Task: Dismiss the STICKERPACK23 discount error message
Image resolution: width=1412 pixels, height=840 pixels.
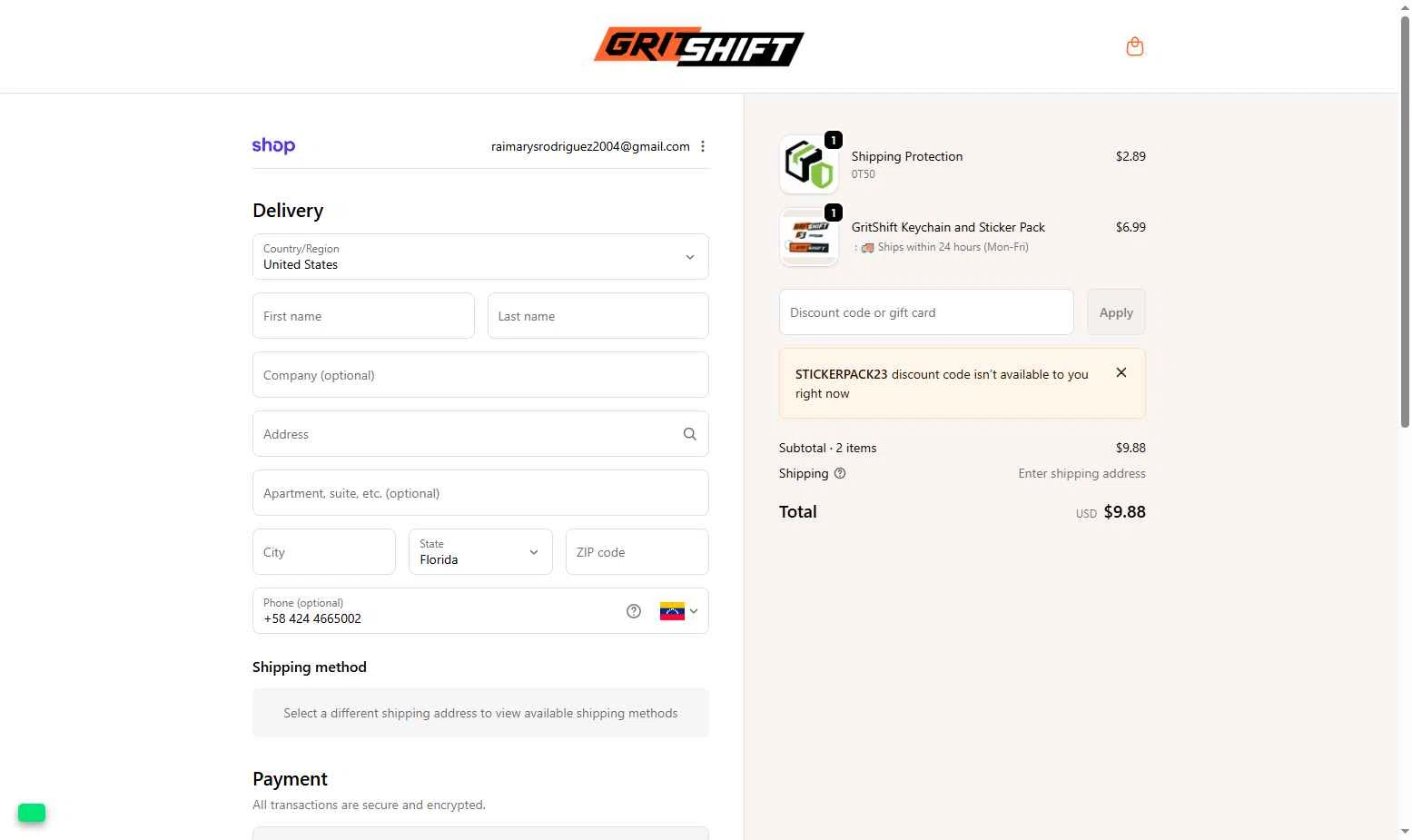Action: pyautogui.click(x=1121, y=372)
